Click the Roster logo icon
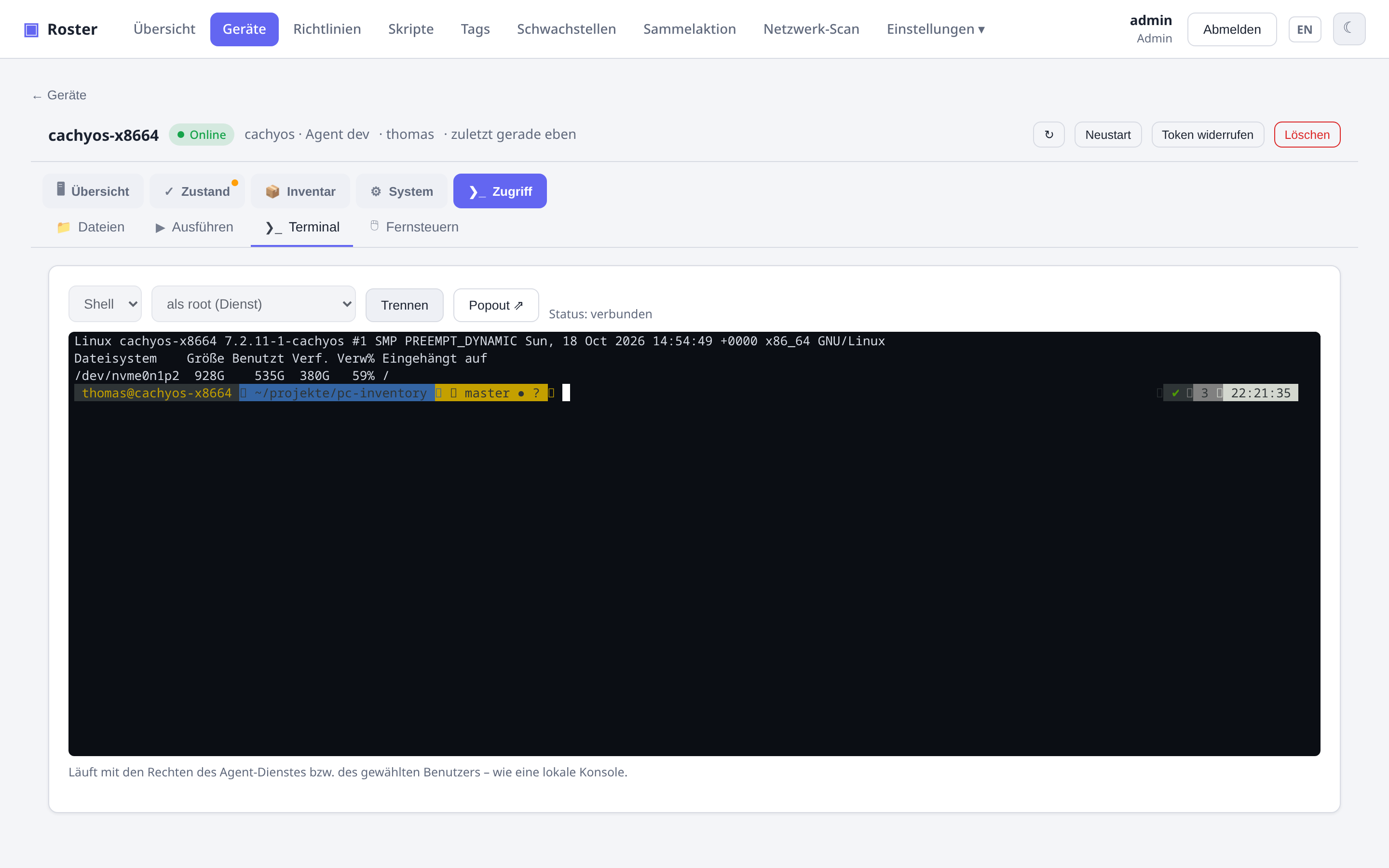The width and height of the screenshot is (1389, 868). [31, 29]
